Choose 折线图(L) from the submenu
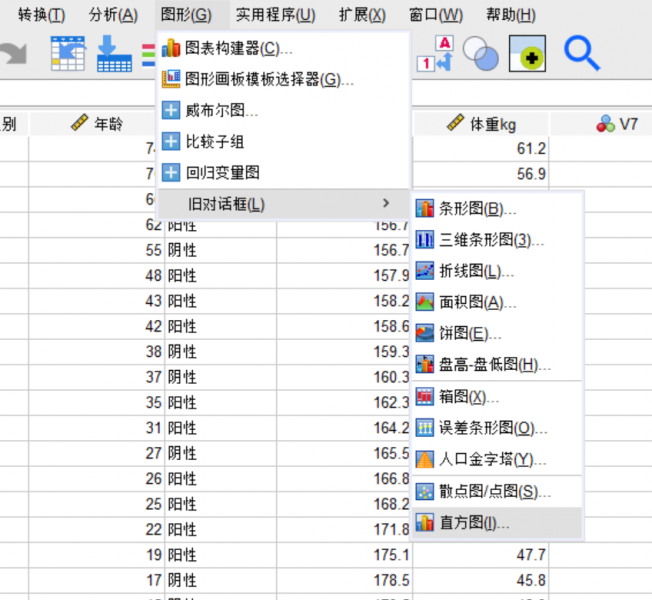The width and height of the screenshot is (652, 600). (498, 271)
